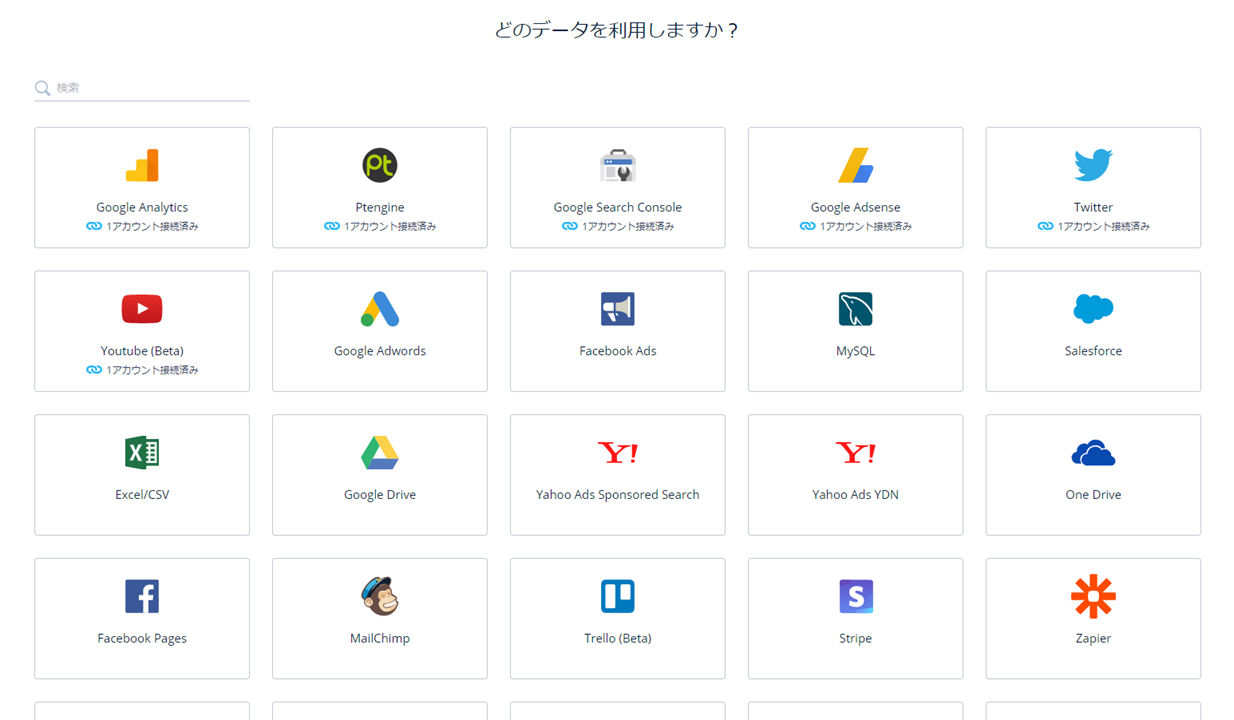Click the Google Adwords label
Viewport: 1234px width, 720px height.
coord(380,351)
